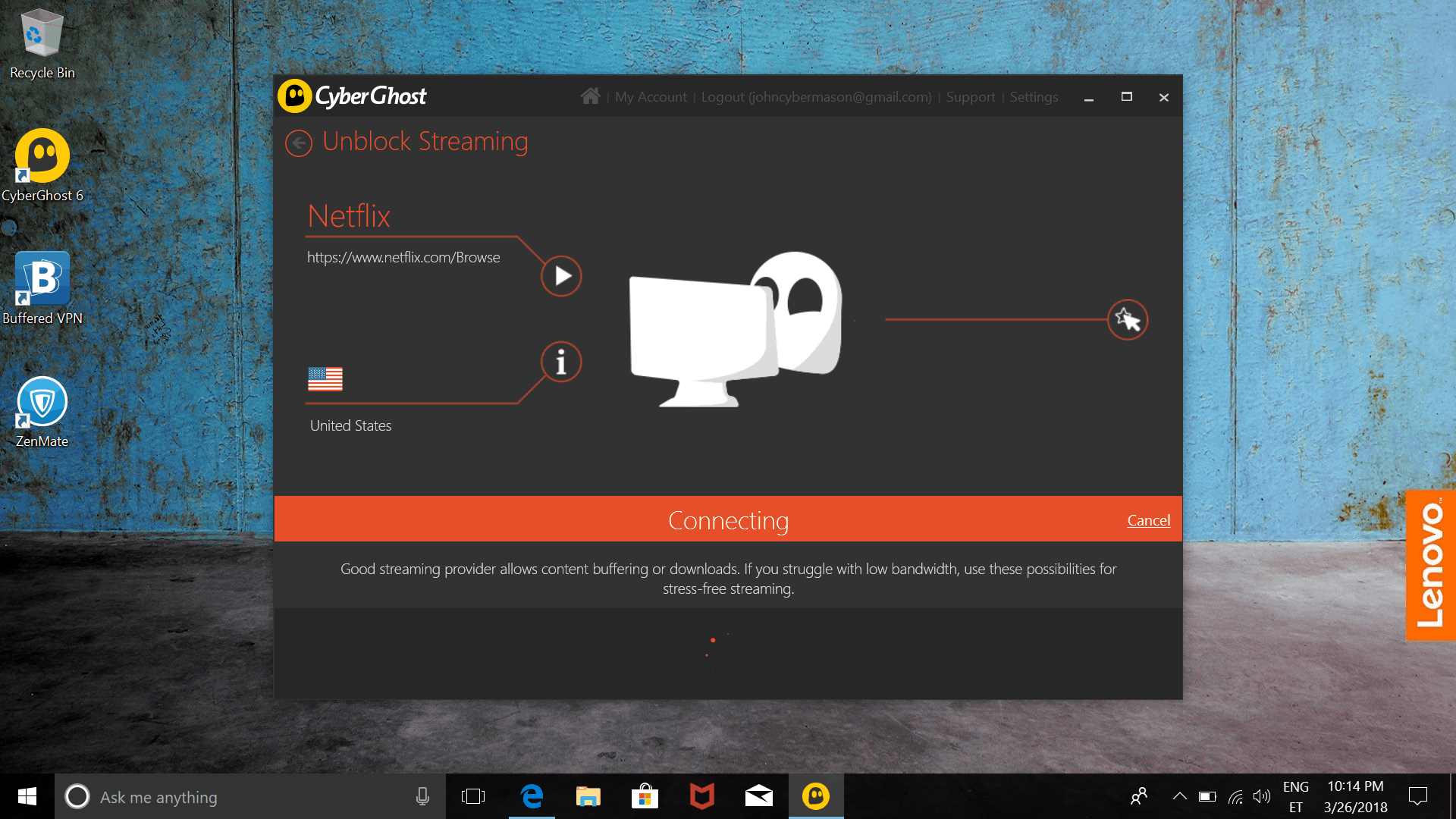Screen dimensions: 1456x819
Task: Open Mail app from taskbar
Action: click(758, 796)
